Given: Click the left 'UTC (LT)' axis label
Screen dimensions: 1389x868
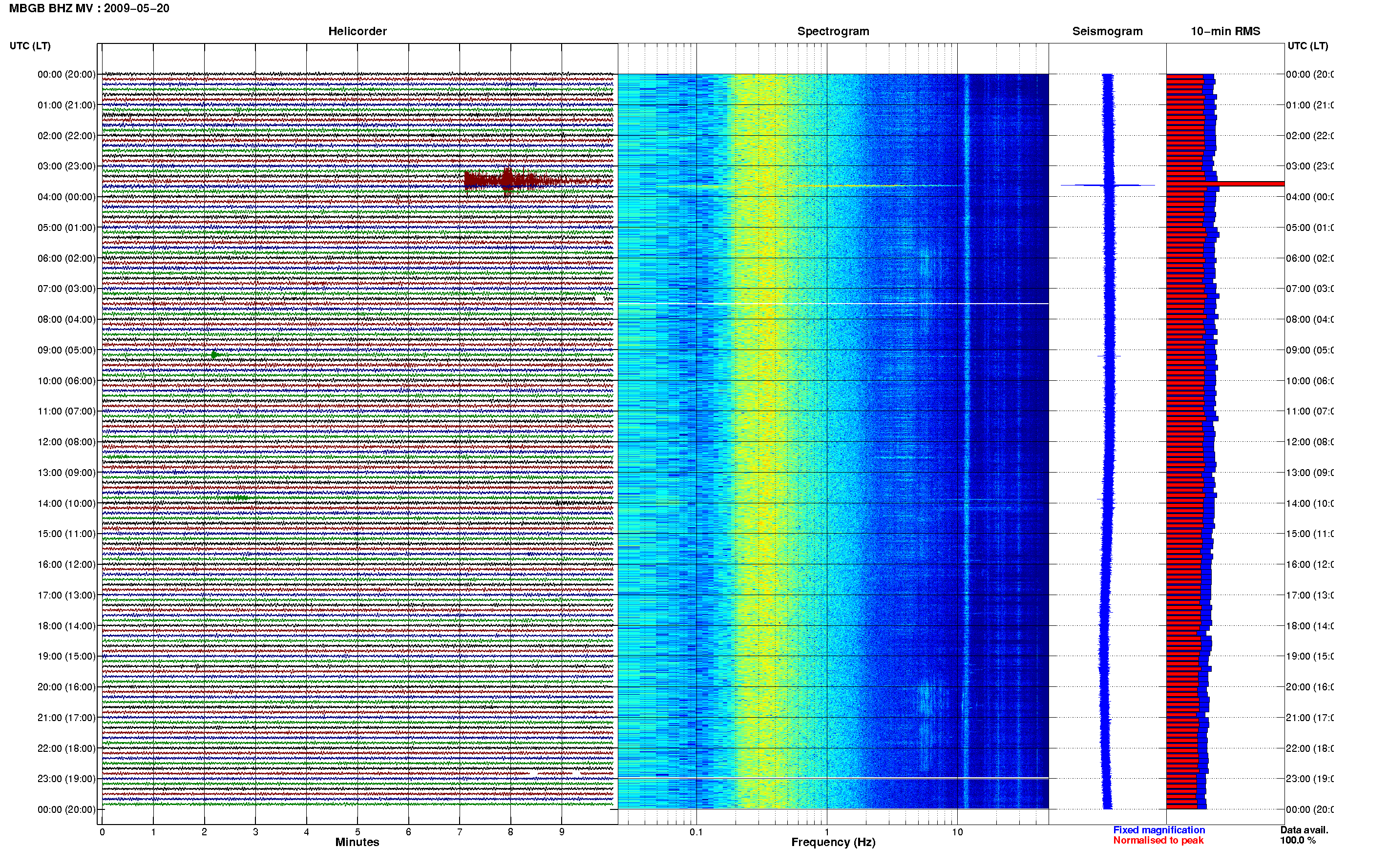Looking at the screenshot, I should (30, 46).
